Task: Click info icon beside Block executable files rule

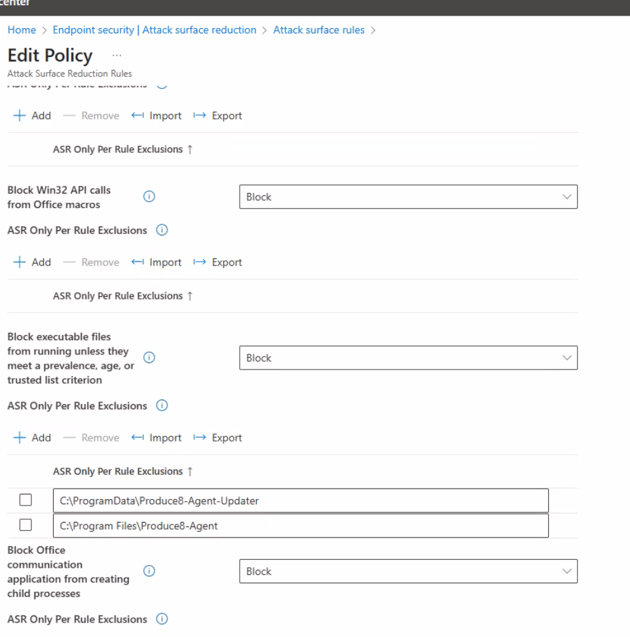Action: tap(149, 358)
